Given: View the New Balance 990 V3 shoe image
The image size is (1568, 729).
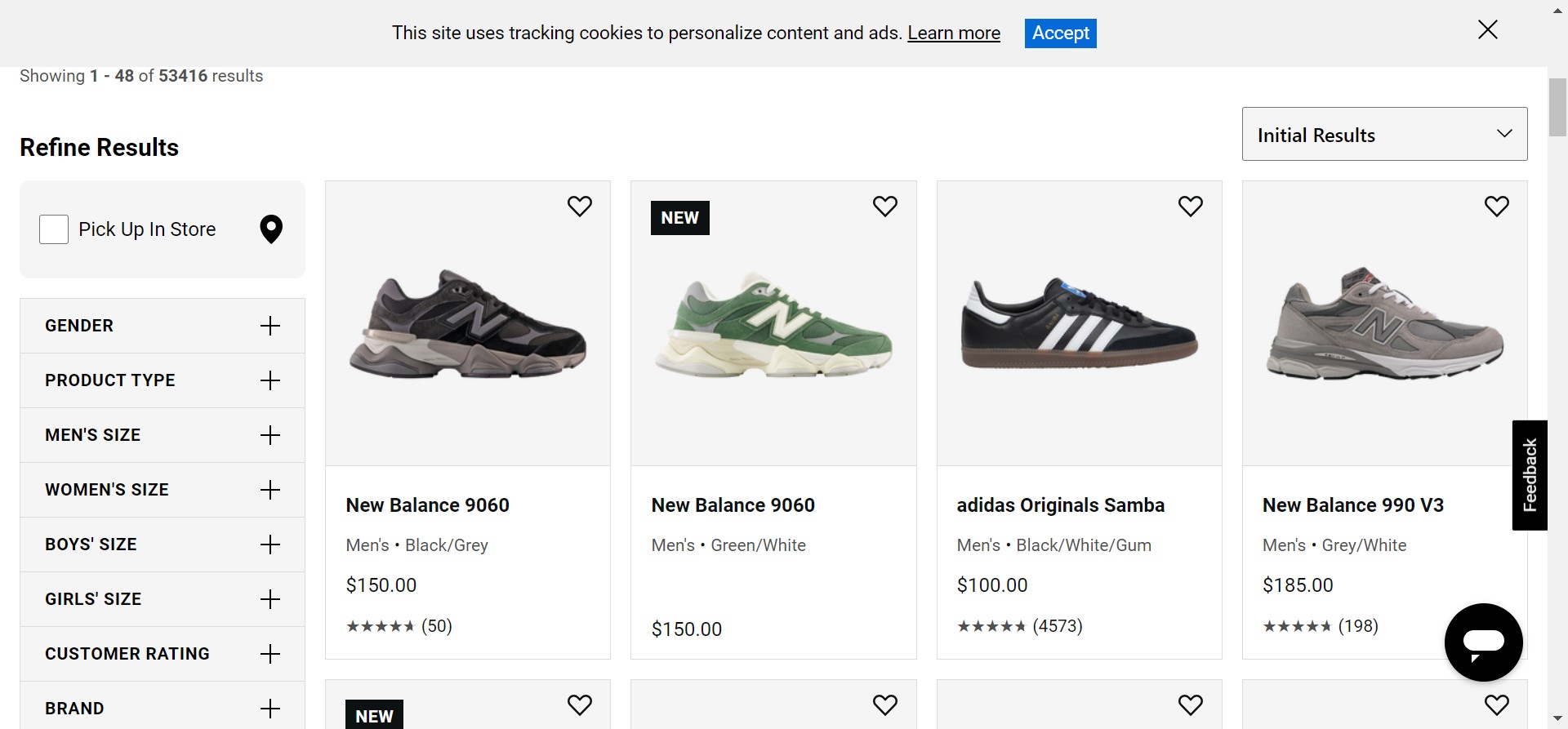Looking at the screenshot, I should (x=1384, y=323).
